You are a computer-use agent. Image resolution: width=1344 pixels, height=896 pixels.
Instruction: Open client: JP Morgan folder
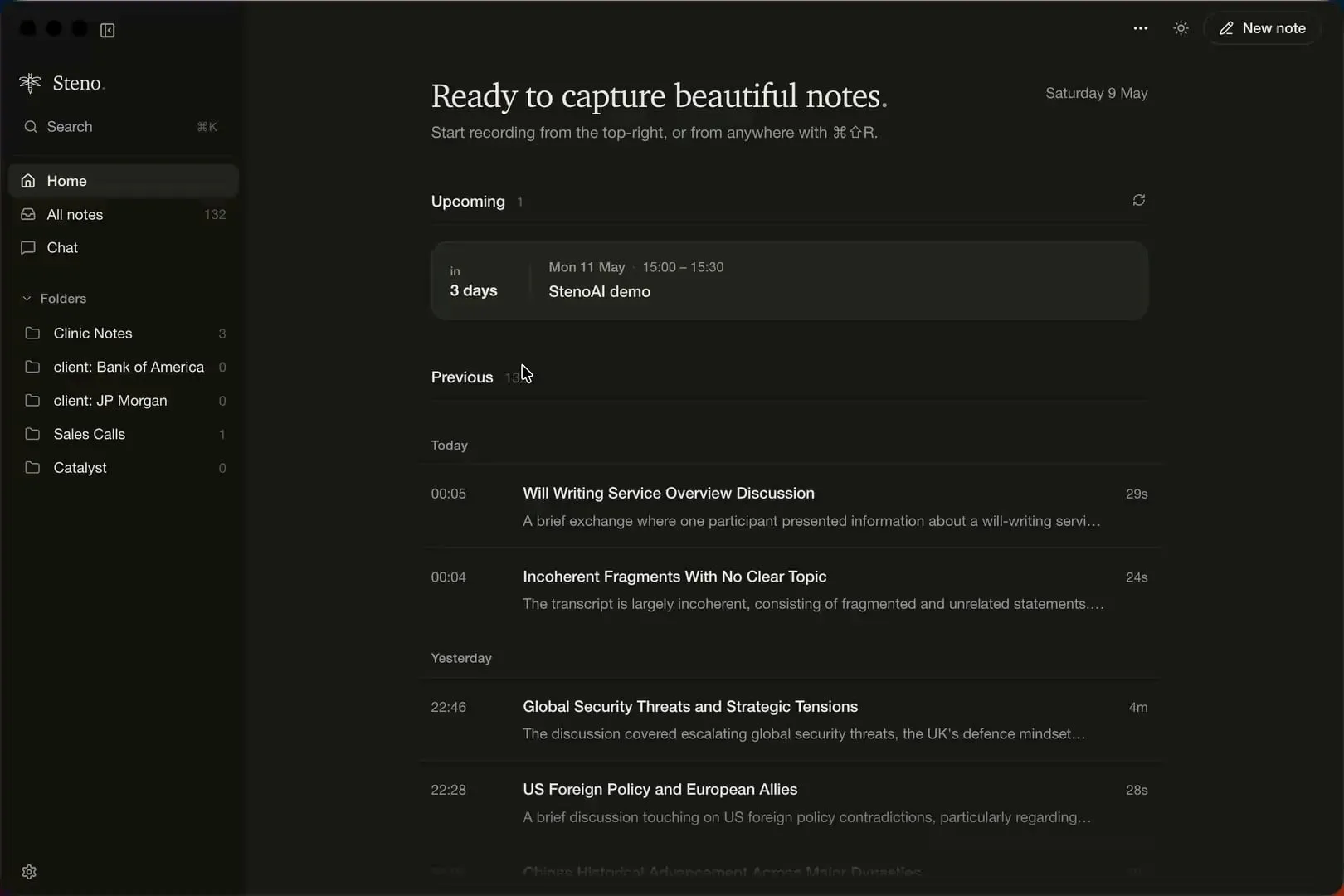coord(124,401)
